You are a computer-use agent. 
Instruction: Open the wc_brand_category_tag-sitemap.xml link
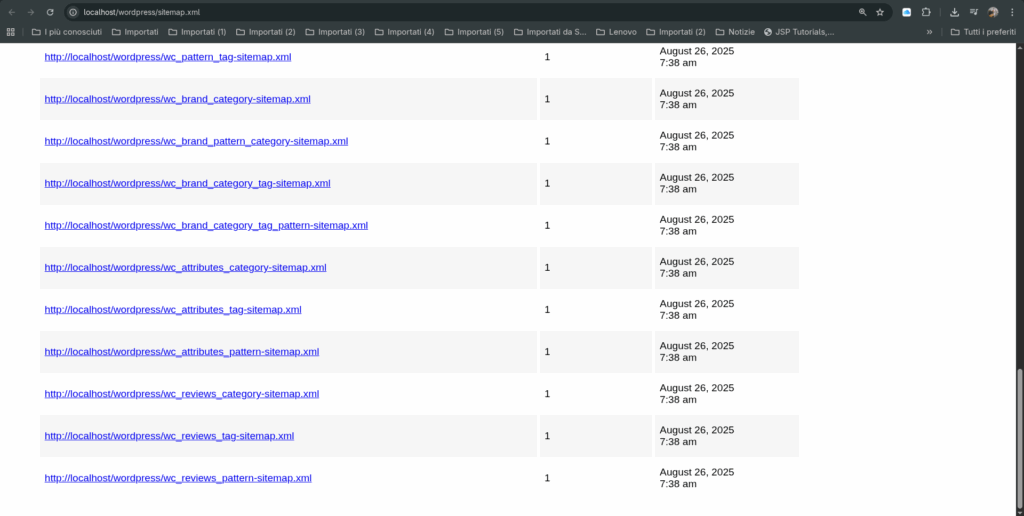click(187, 184)
